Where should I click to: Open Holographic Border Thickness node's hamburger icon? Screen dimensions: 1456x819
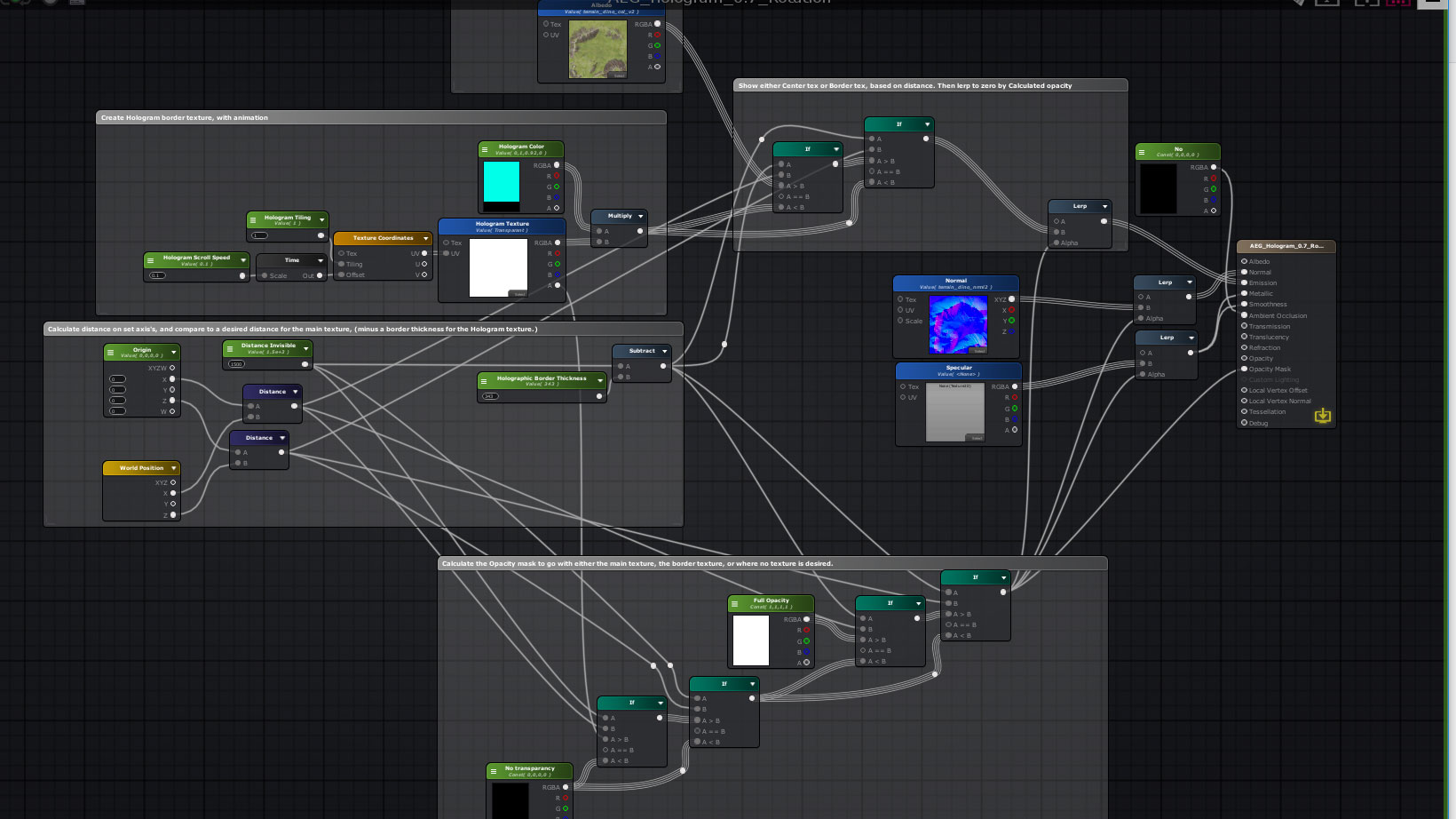coord(485,381)
